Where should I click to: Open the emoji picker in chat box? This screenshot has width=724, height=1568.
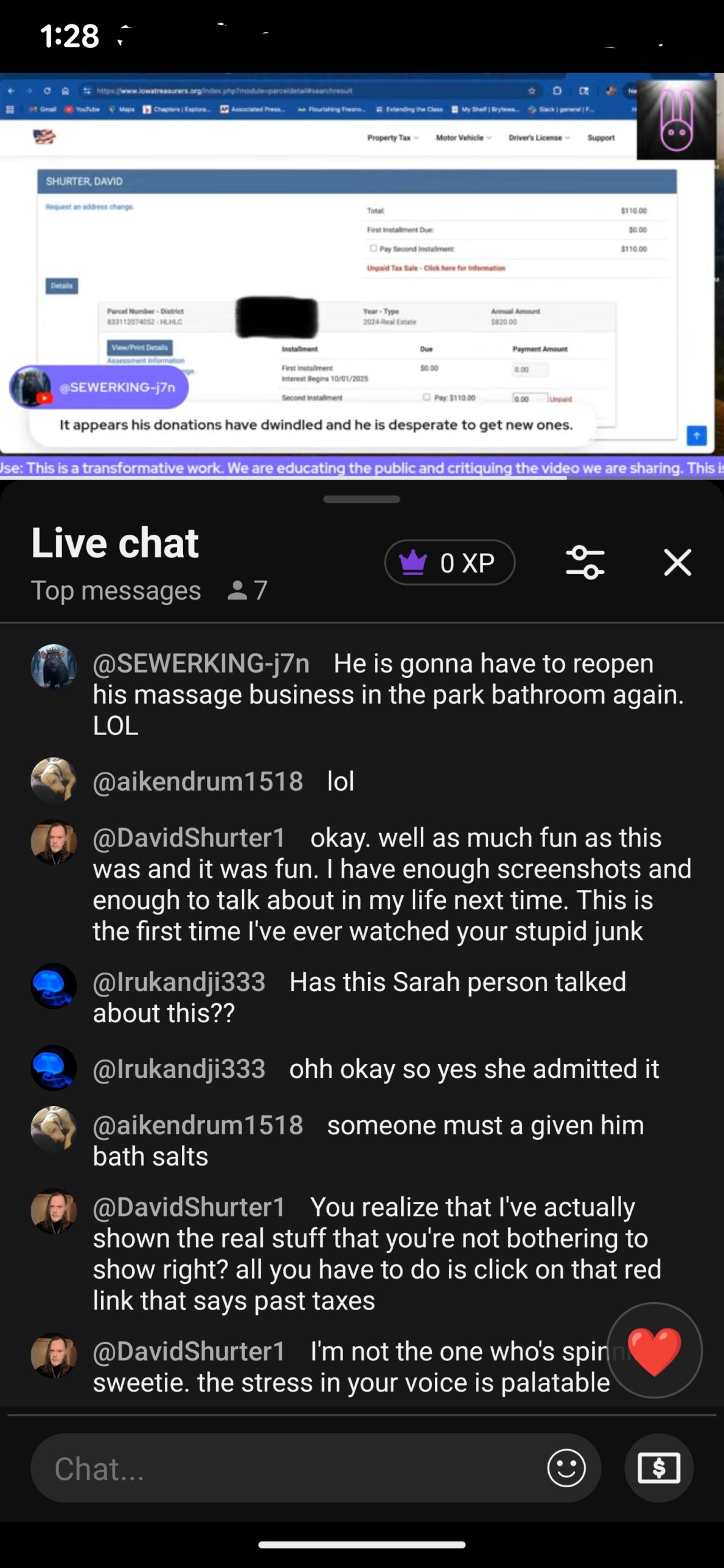pos(566,1468)
